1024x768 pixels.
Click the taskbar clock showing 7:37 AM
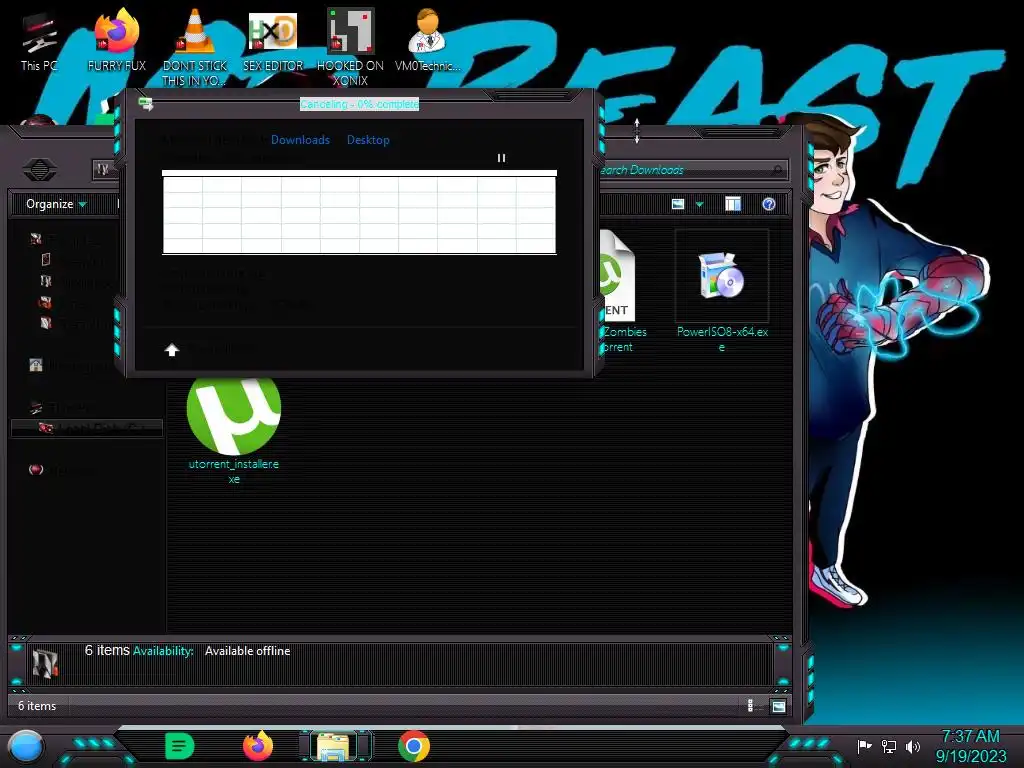pos(970,746)
